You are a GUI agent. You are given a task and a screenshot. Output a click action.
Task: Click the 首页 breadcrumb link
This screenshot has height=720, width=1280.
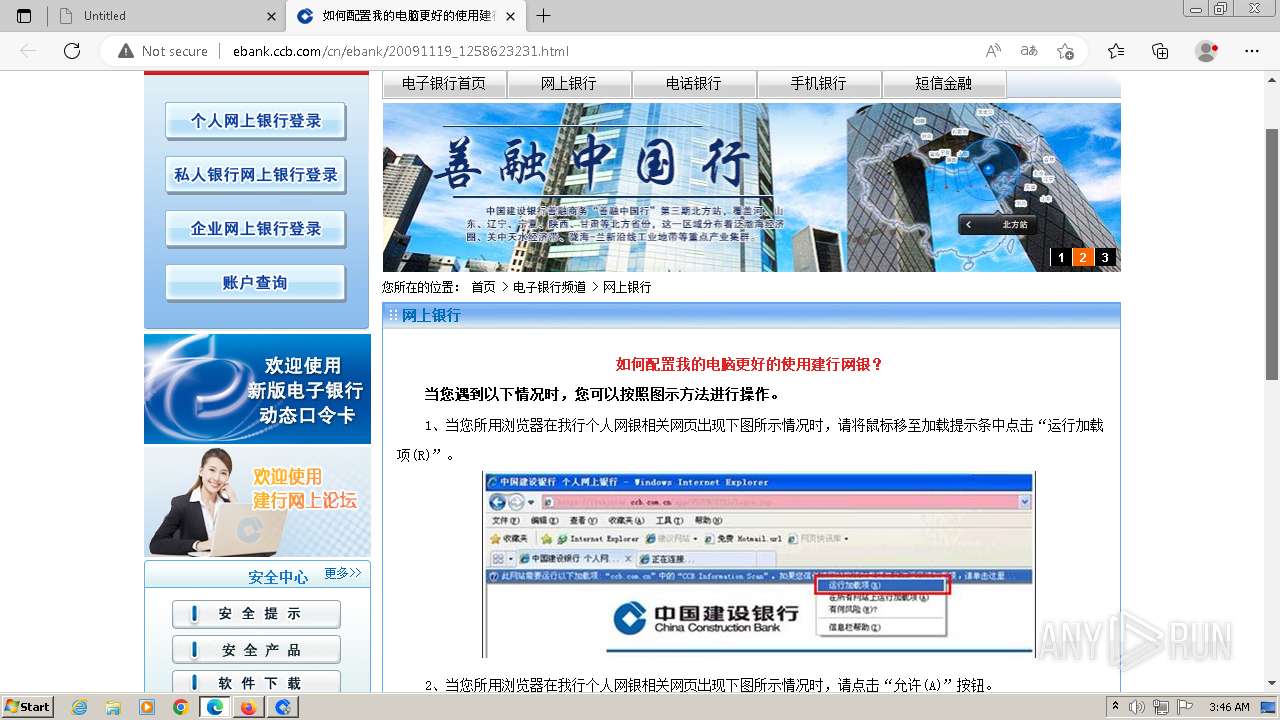483,287
